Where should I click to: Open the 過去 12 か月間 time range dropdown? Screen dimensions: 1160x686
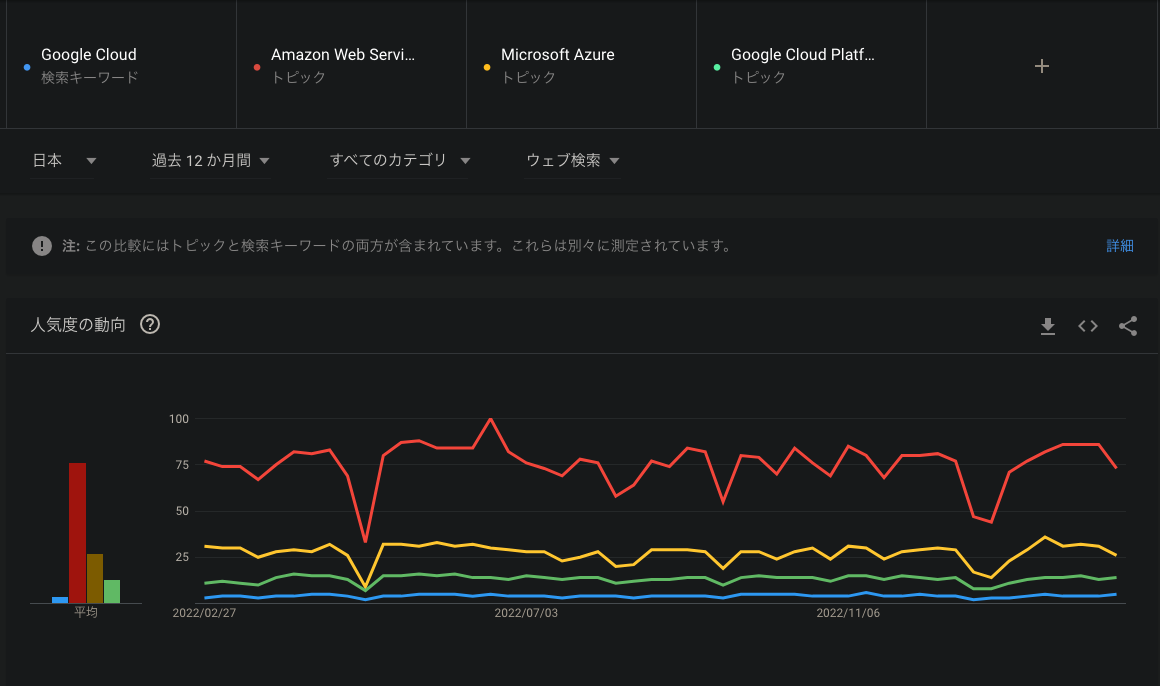210,161
